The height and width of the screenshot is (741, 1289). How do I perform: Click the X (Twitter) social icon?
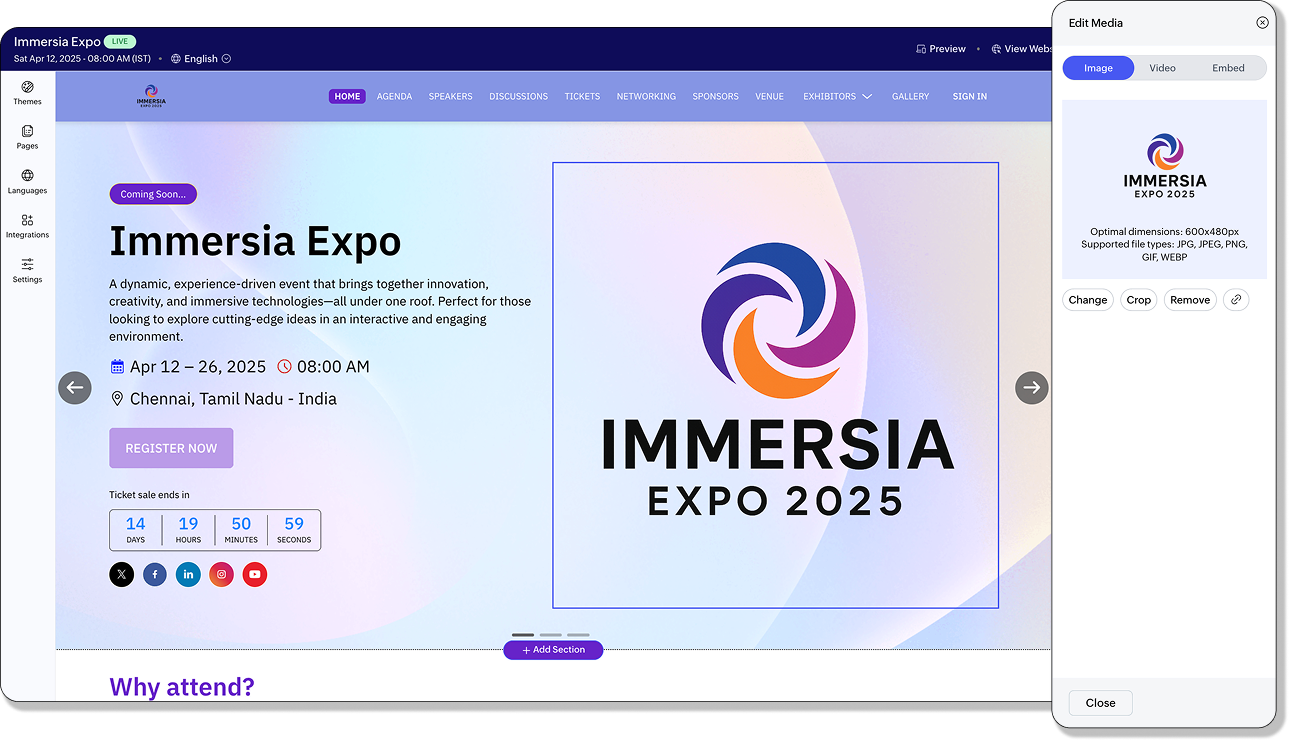121,574
